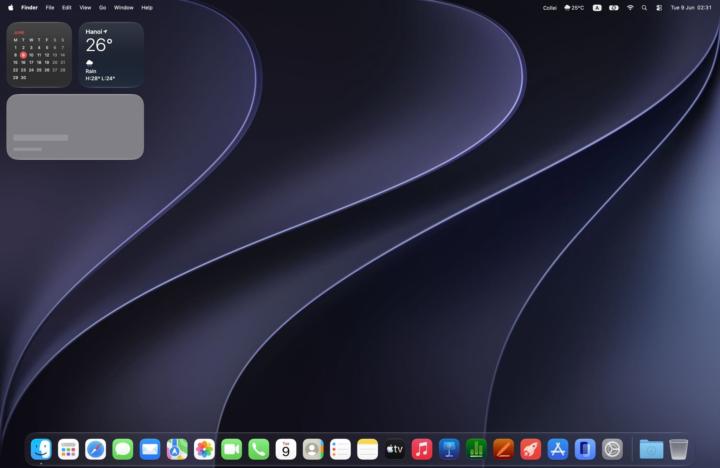The width and height of the screenshot is (720, 468).
Task: Click the date and time Tue 9 Jun
Action: click(x=691, y=8)
